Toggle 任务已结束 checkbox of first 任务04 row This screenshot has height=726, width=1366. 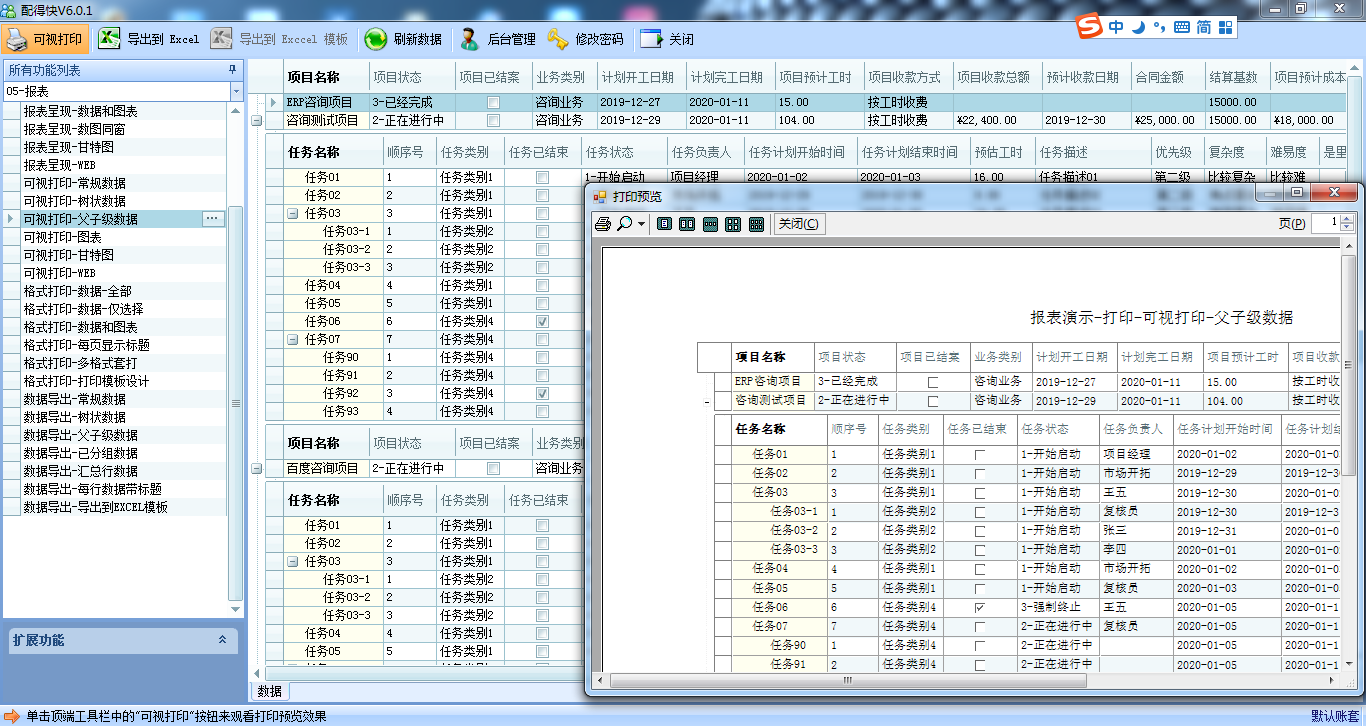tap(542, 285)
